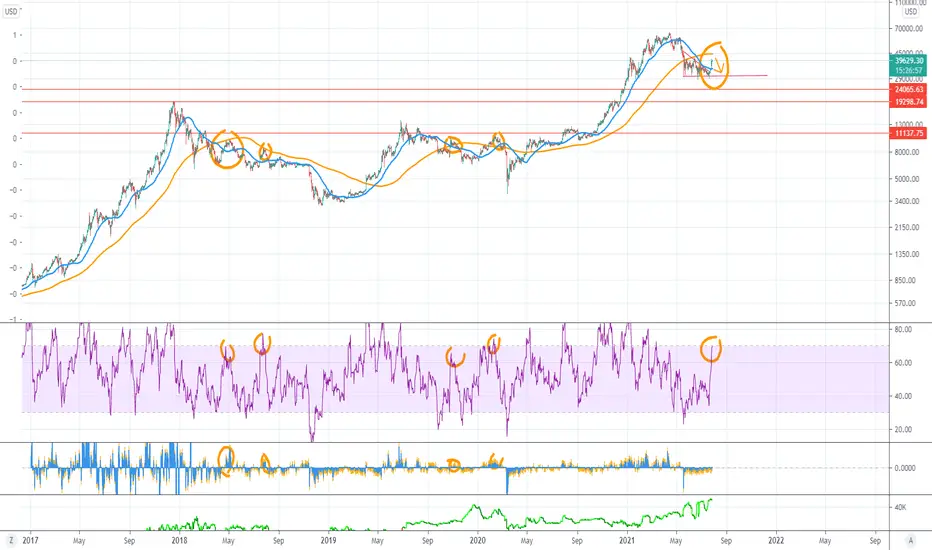Image resolution: width=932 pixels, height=550 pixels.
Task: Click the RSI scale value 40.00
Action: 903,396
